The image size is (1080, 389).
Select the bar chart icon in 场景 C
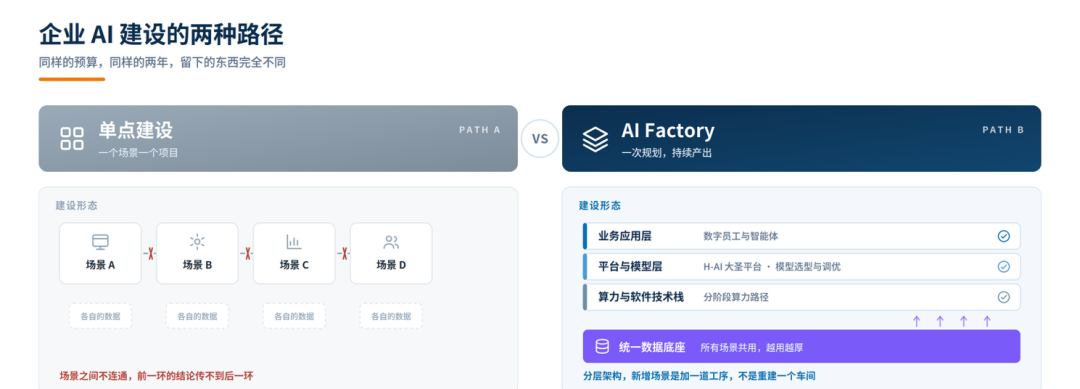click(x=294, y=242)
